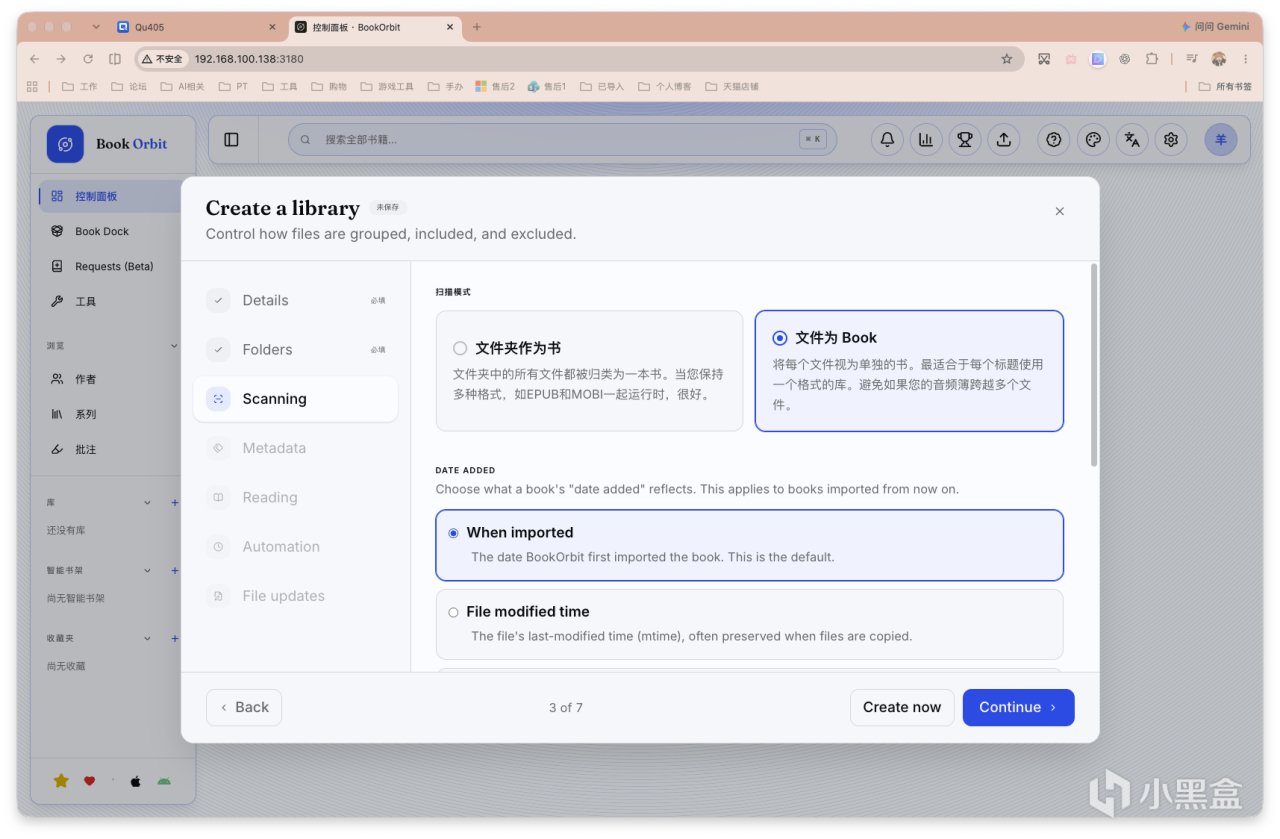This screenshot has width=1280, height=839.
Task: Collapse the 浏览 section chevron
Action: [x=174, y=345]
